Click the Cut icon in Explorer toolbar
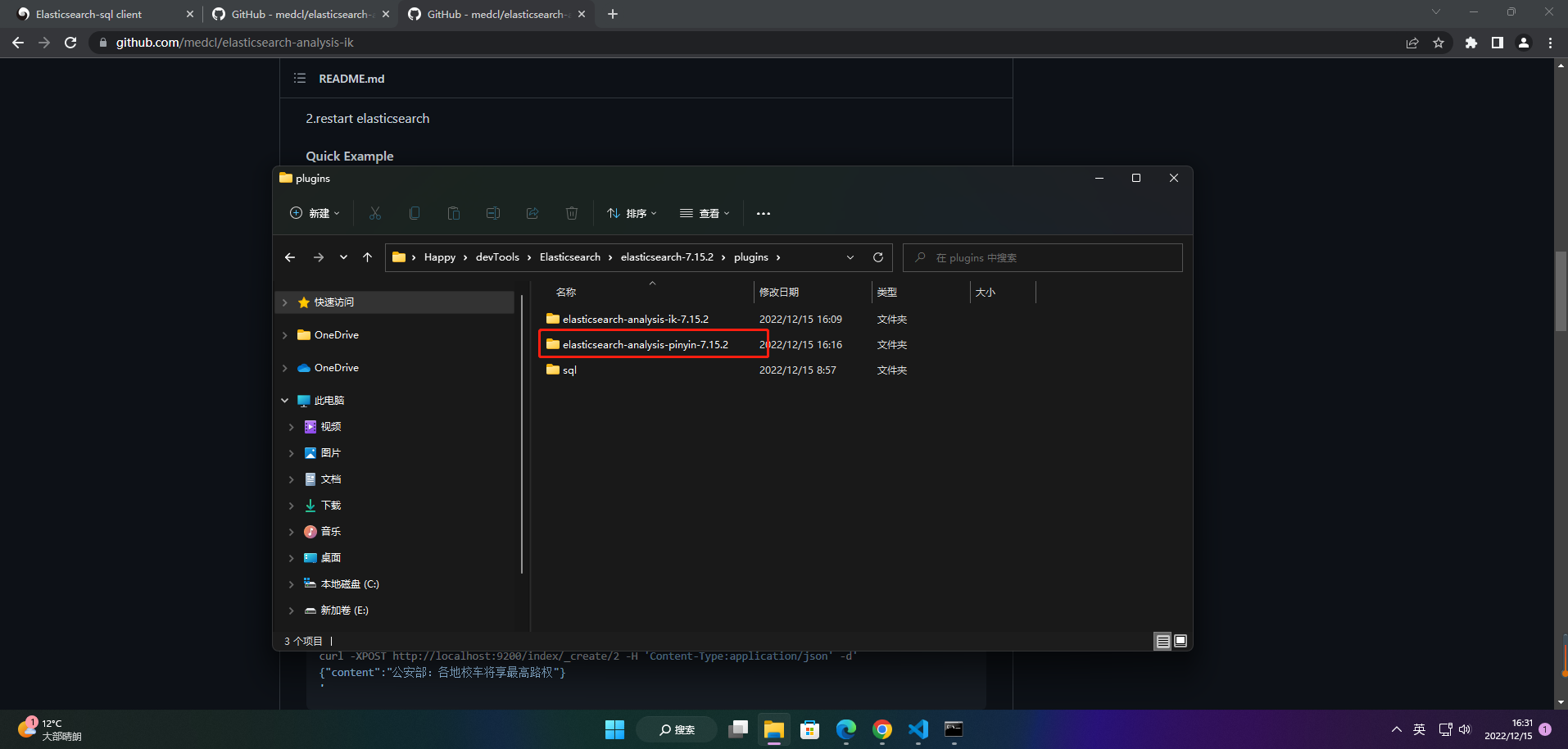The image size is (1568, 749). (x=375, y=213)
